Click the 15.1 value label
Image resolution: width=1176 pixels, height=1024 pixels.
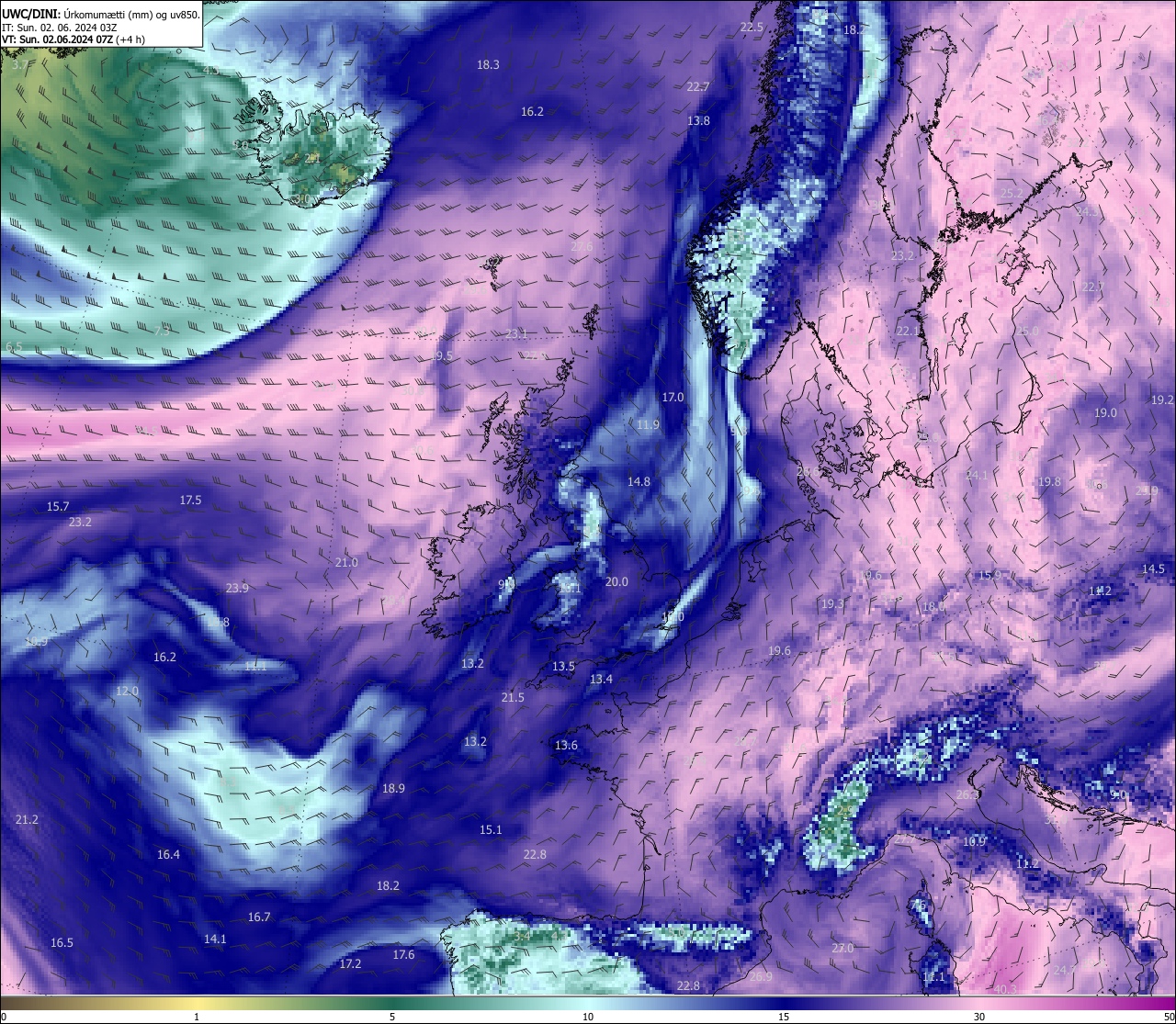coord(491,829)
